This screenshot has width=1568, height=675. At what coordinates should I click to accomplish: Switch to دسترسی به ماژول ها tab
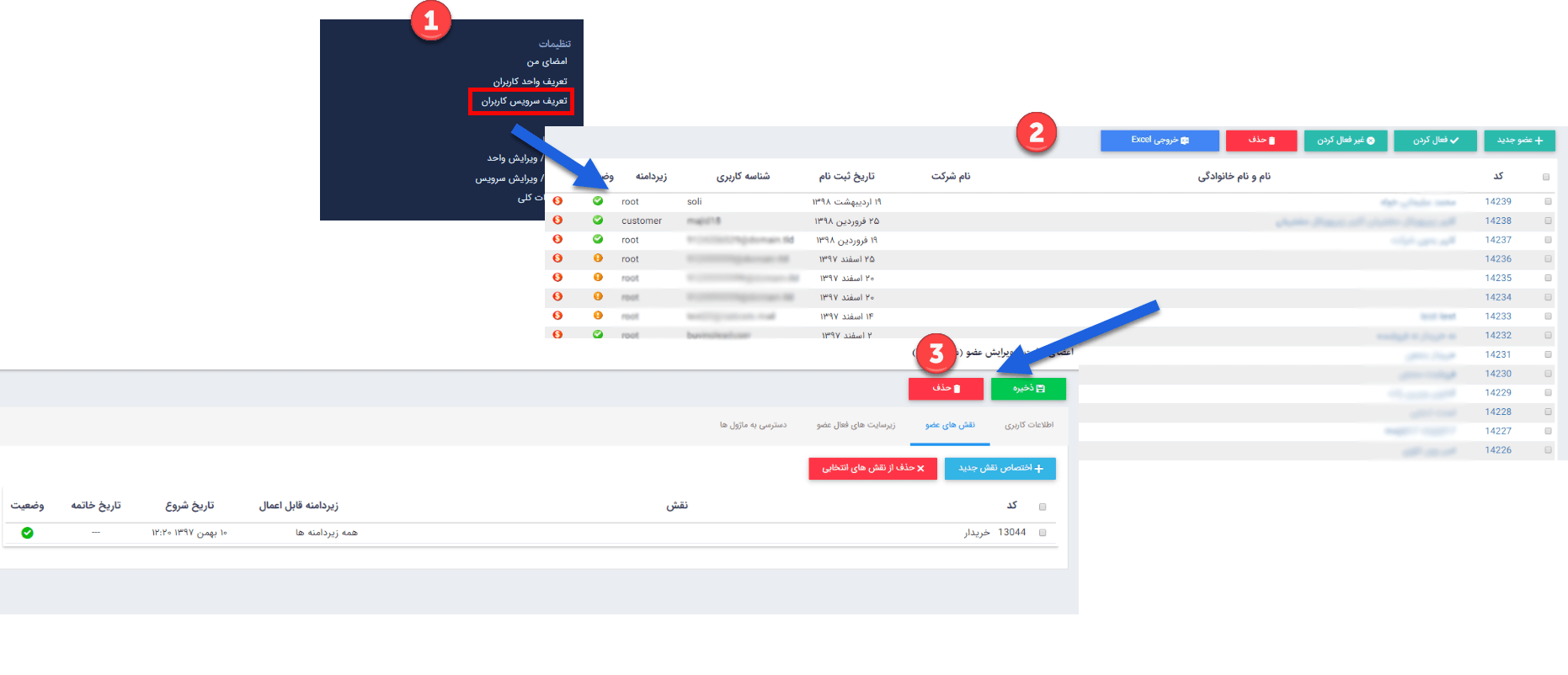coord(753,425)
